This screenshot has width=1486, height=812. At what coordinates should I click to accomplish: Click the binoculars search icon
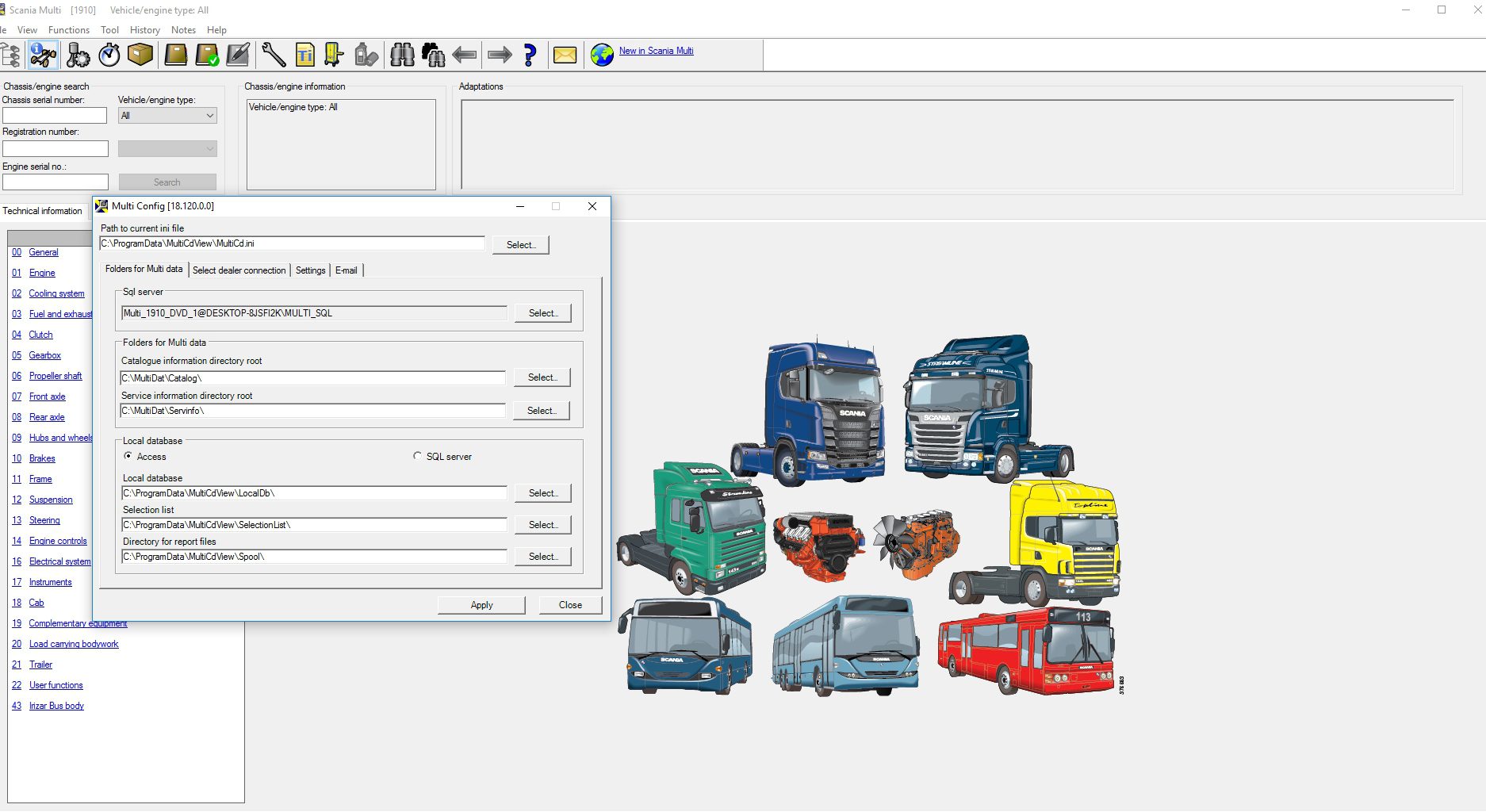pos(402,55)
